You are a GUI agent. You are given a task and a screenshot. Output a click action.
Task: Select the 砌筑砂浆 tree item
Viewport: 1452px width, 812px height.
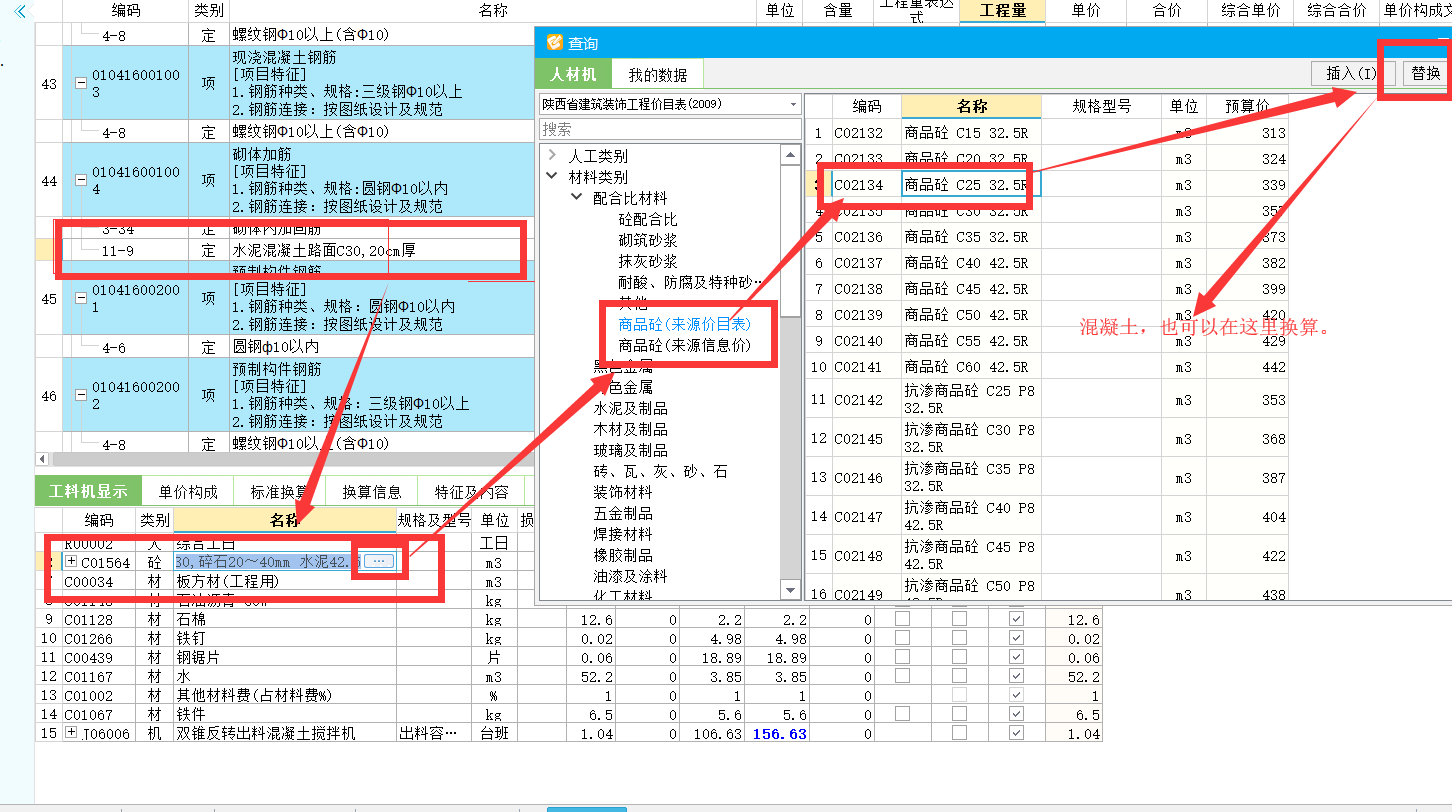(x=647, y=240)
